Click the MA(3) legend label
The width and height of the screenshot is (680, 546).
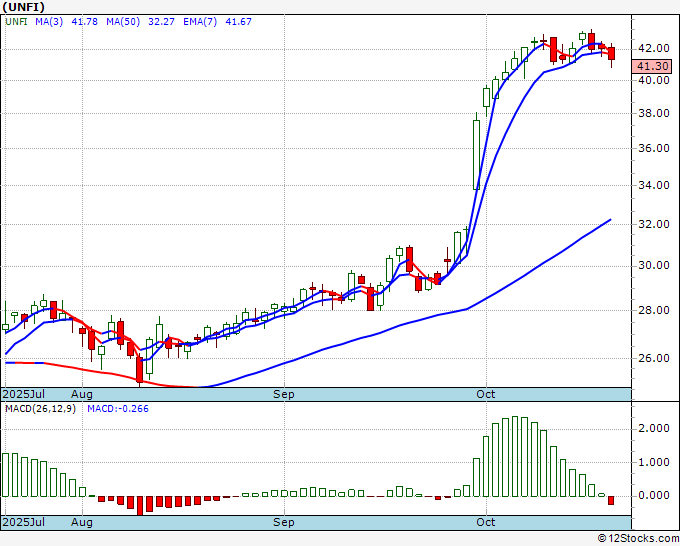tap(49, 22)
